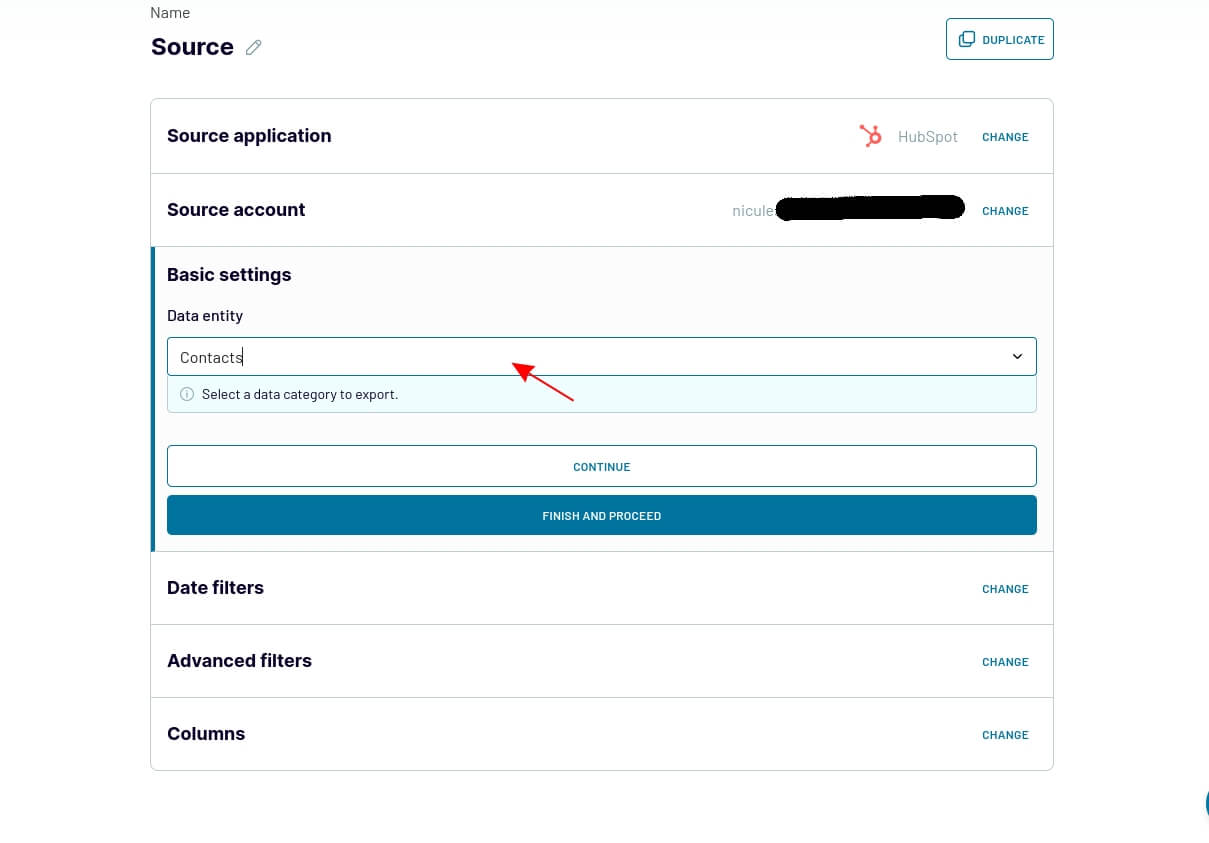
Task: Click the Duplicate button
Action: pyautogui.click(x=1000, y=39)
